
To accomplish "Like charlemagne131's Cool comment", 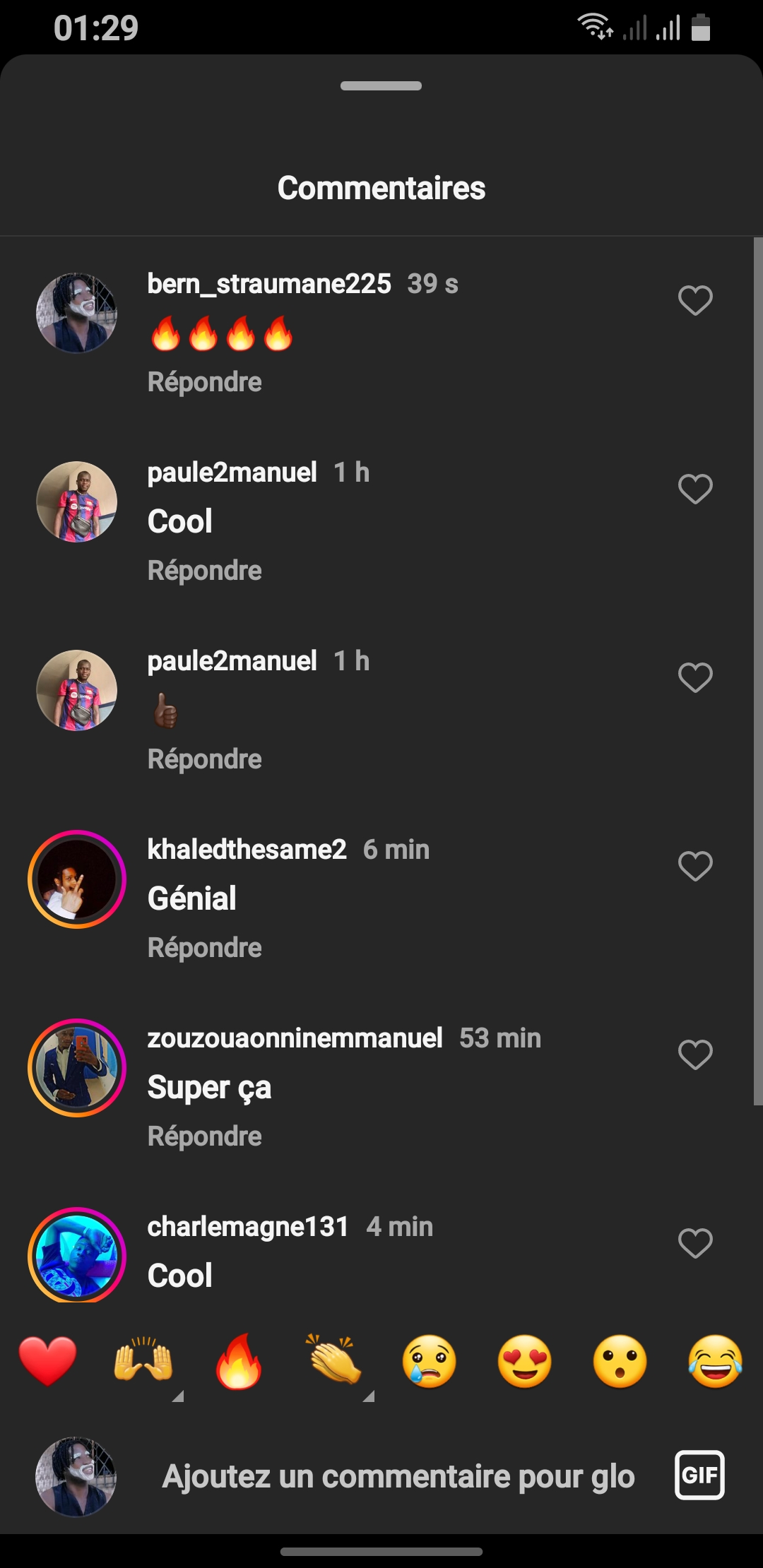I will [x=695, y=1243].
